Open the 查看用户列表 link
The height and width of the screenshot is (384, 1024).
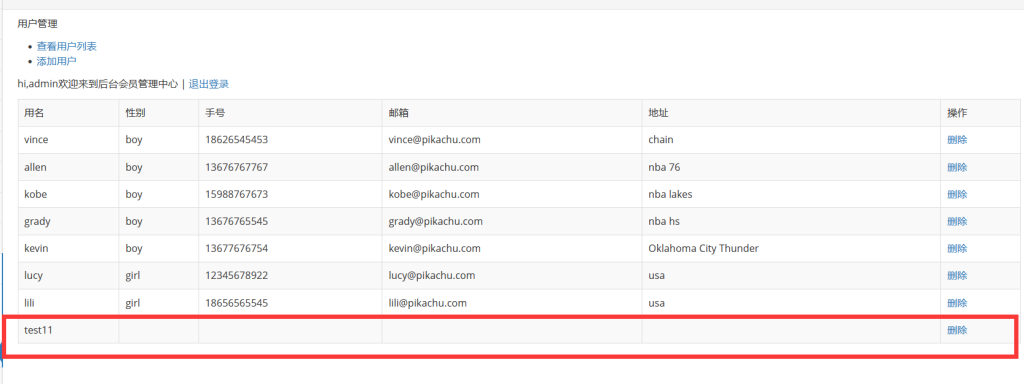(67, 46)
